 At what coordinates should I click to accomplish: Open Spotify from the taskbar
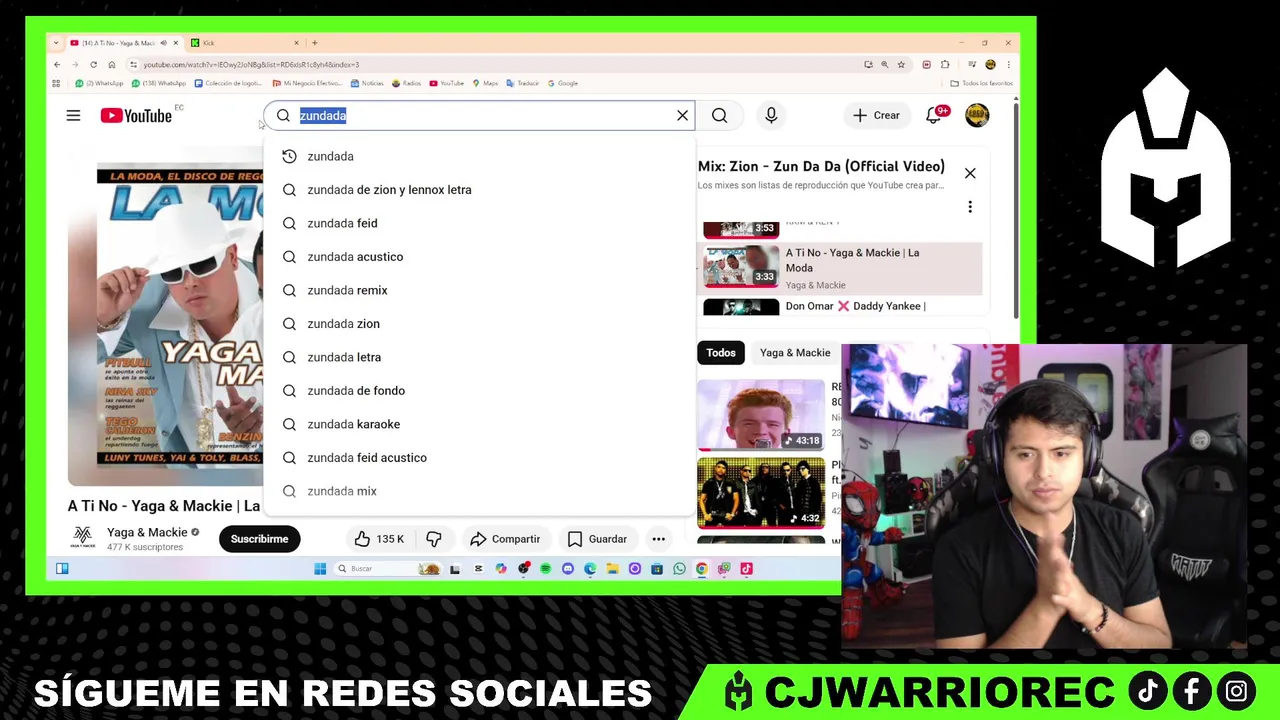pos(545,569)
